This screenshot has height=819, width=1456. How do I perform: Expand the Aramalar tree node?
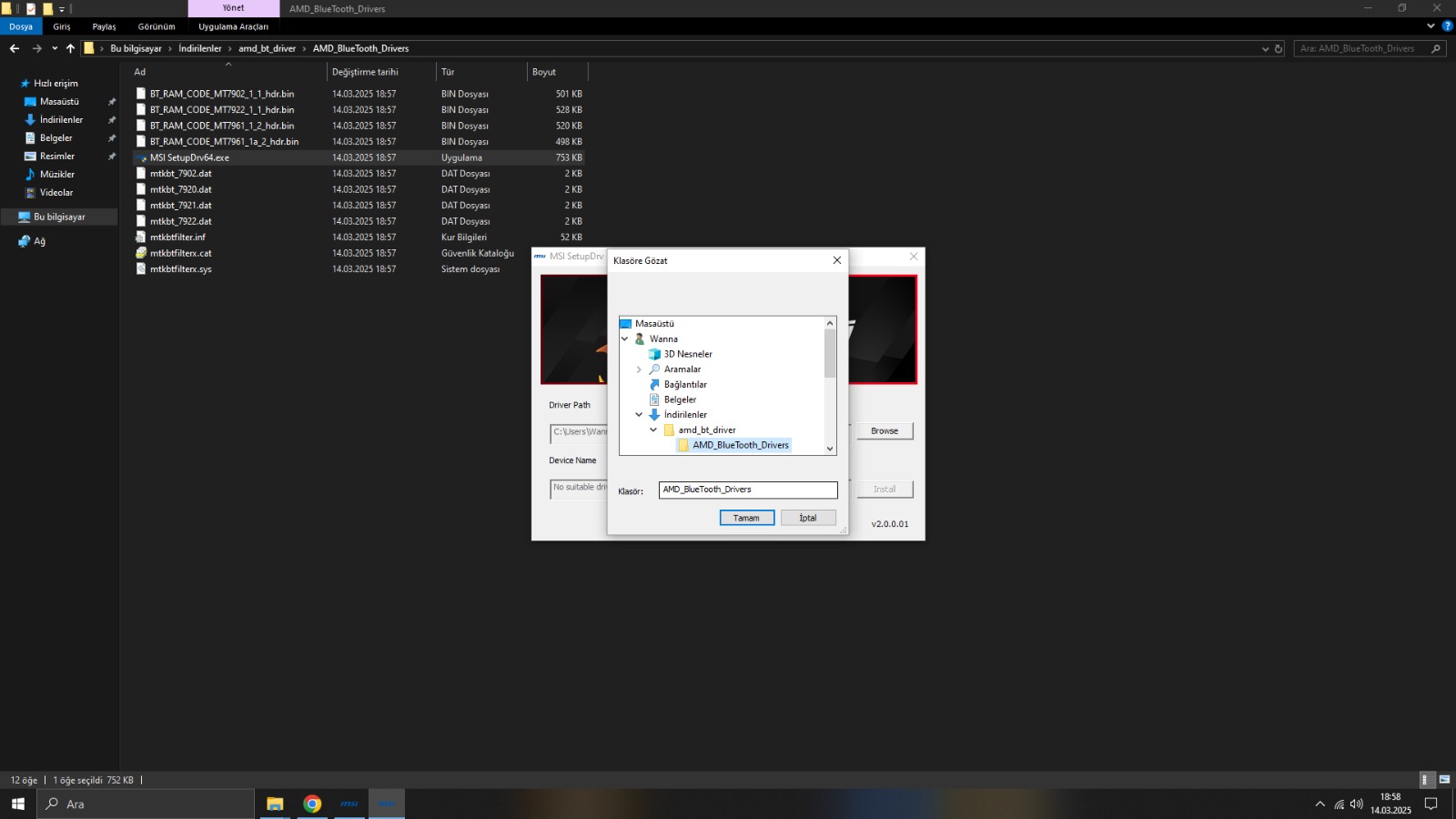click(x=639, y=369)
